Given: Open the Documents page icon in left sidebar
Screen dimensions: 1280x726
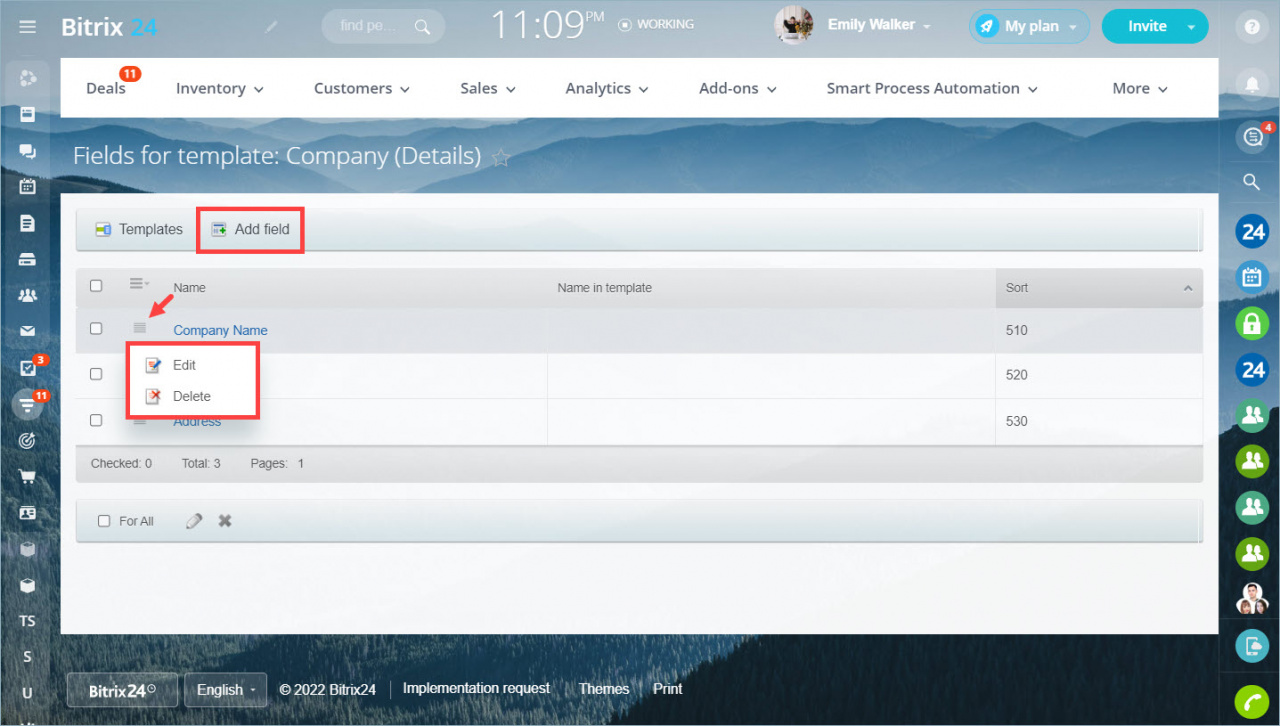Looking at the screenshot, I should point(28,223).
